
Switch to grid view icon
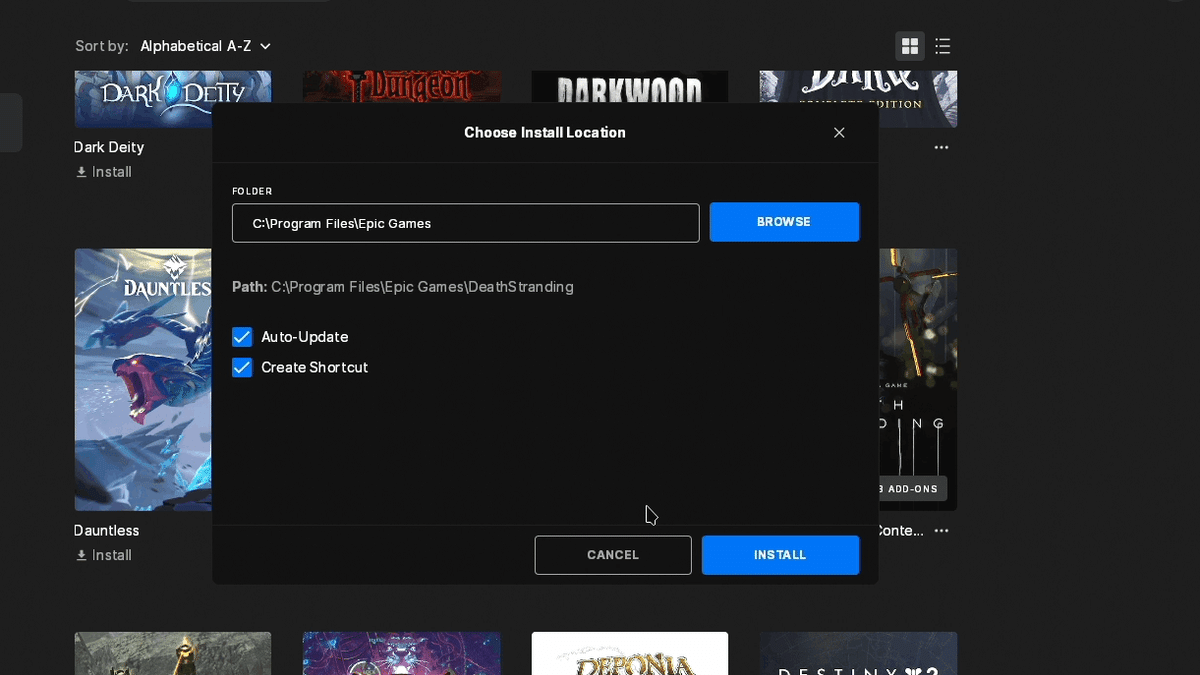point(910,46)
